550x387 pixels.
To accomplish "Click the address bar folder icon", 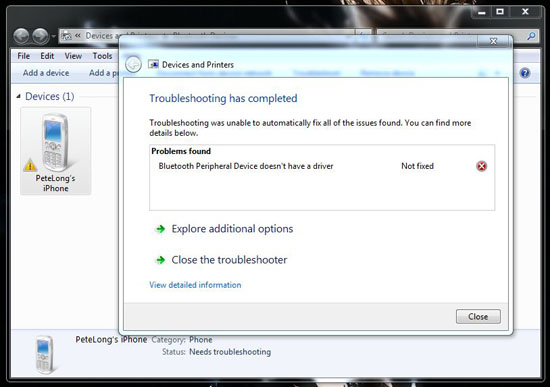I will coord(66,36).
